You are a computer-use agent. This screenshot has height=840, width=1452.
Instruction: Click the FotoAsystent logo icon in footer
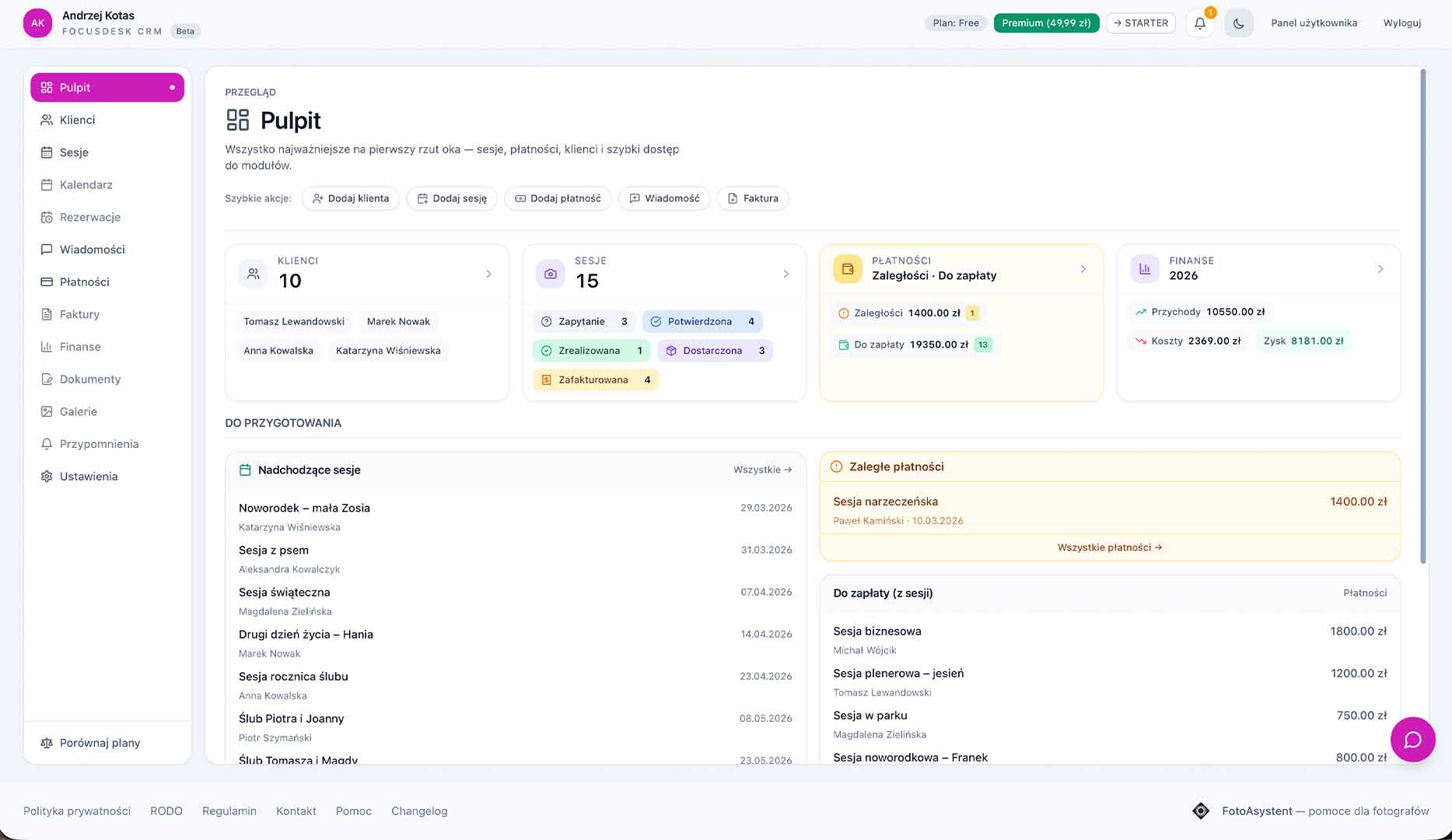click(x=1201, y=811)
